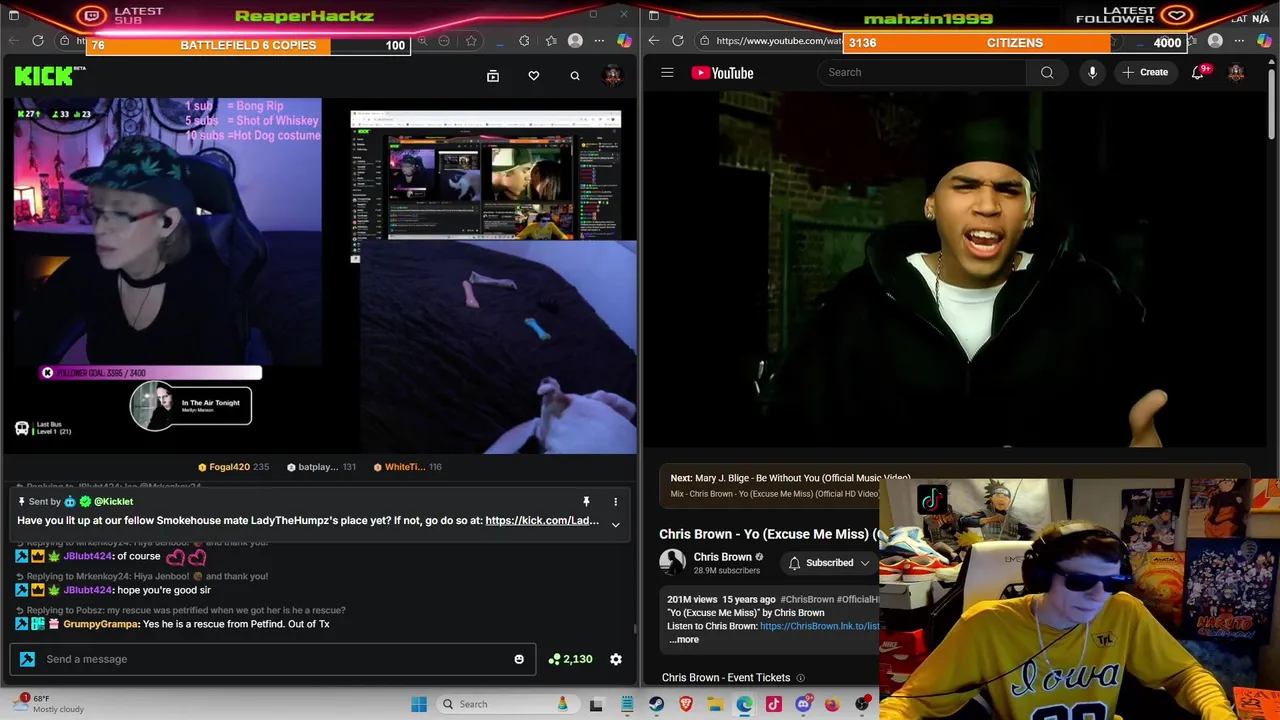Open Windows Start menu
Viewport: 1280px width, 720px height.
tap(419, 704)
